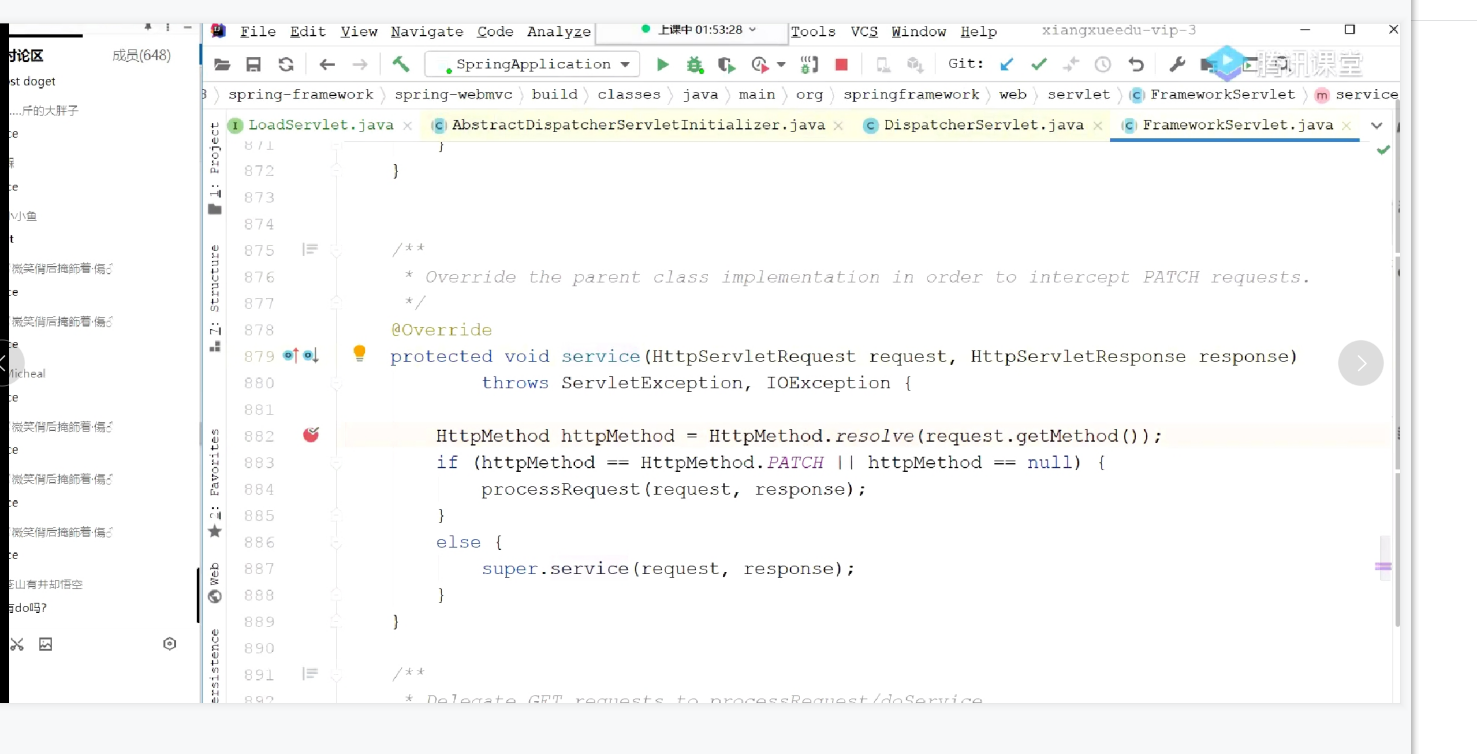1477x754 pixels.
Task: Click the attach debugger to process icon
Action: coord(810,65)
